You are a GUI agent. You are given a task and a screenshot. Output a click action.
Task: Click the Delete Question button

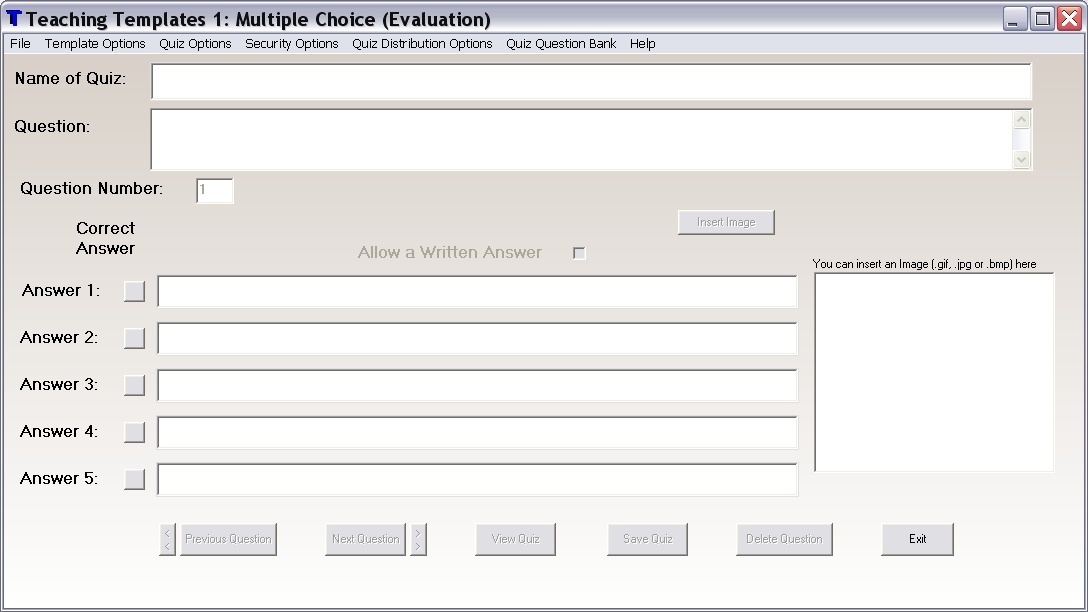[x=784, y=539]
